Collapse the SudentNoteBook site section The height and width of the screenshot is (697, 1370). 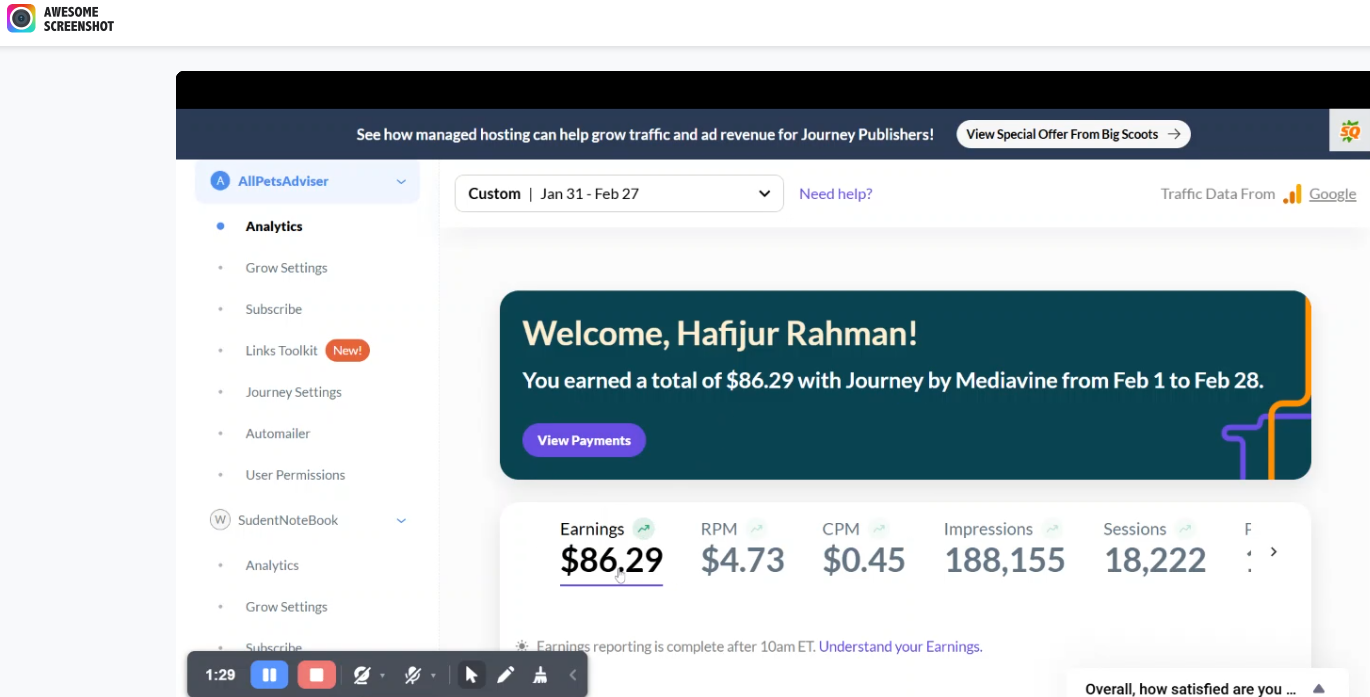[401, 521]
